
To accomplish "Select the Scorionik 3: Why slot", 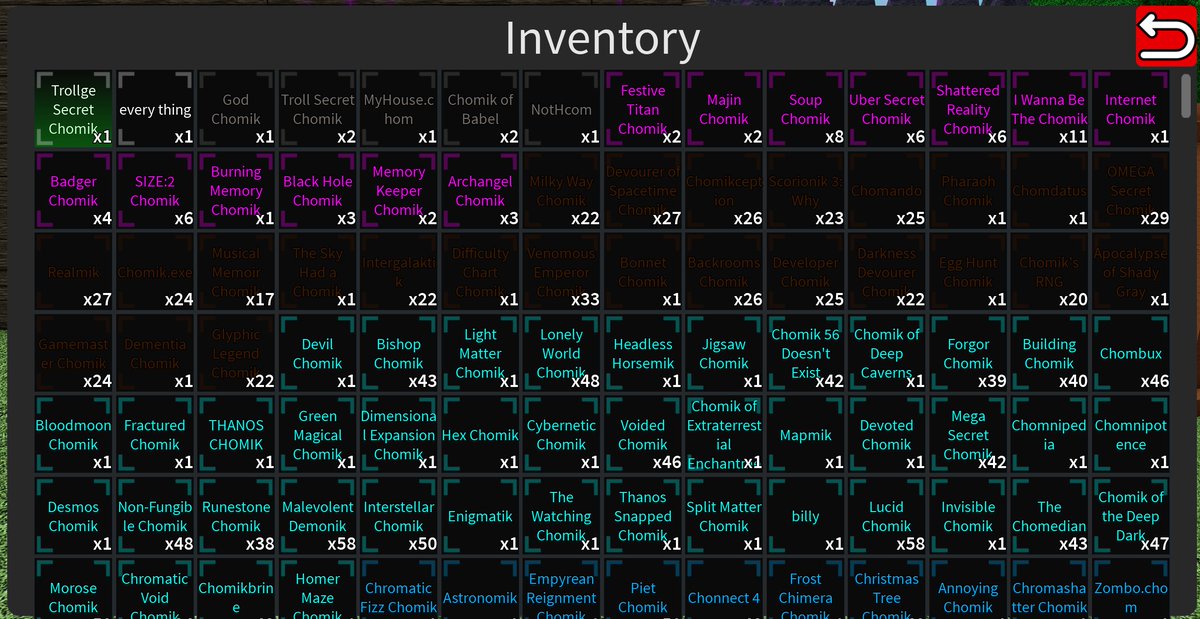I will (x=805, y=191).
